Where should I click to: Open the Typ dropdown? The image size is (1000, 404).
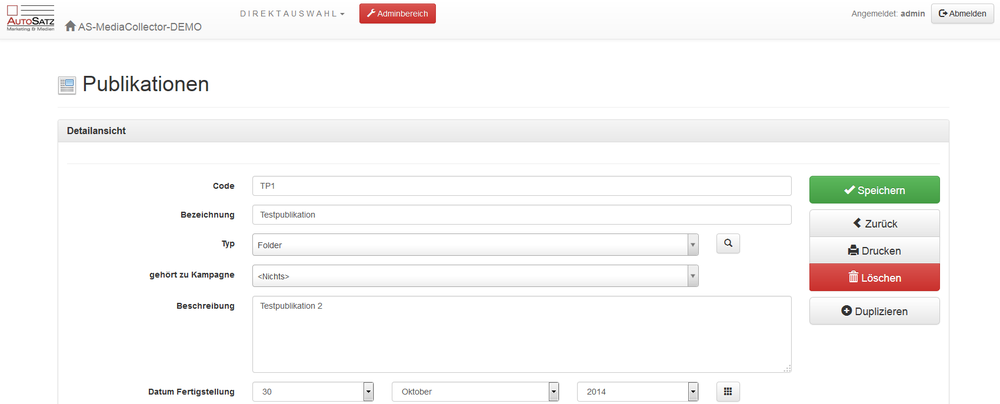[x=475, y=244]
